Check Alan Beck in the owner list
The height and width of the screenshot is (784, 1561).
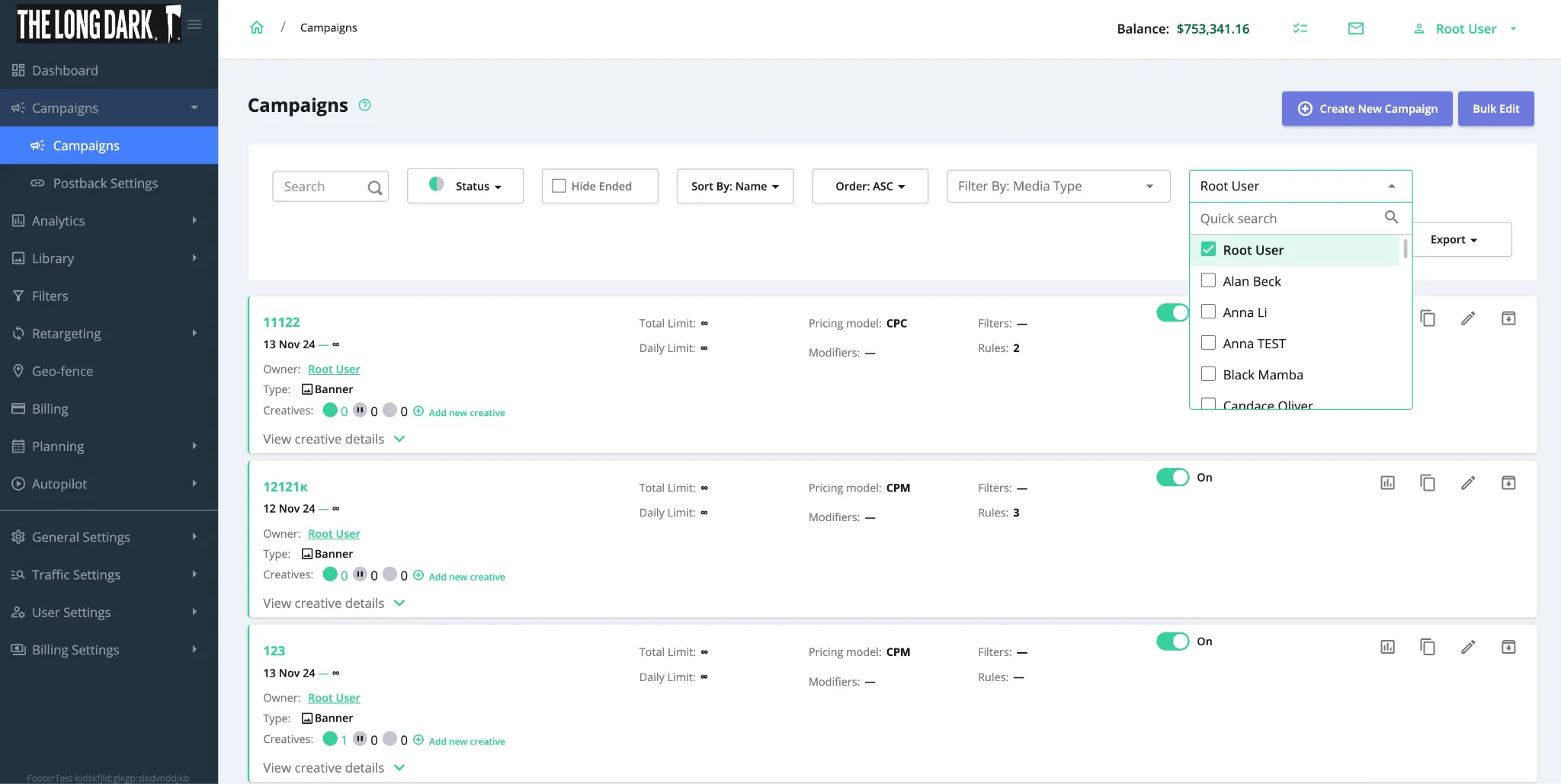coord(1208,280)
